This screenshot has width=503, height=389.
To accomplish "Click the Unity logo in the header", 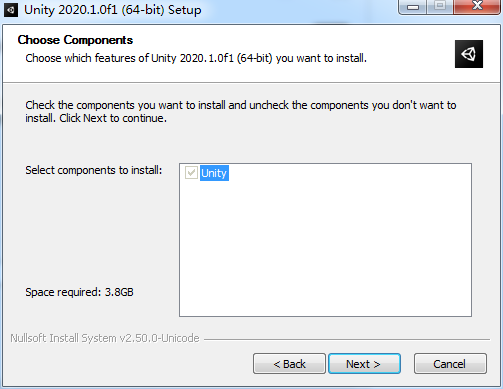I will [x=469, y=54].
